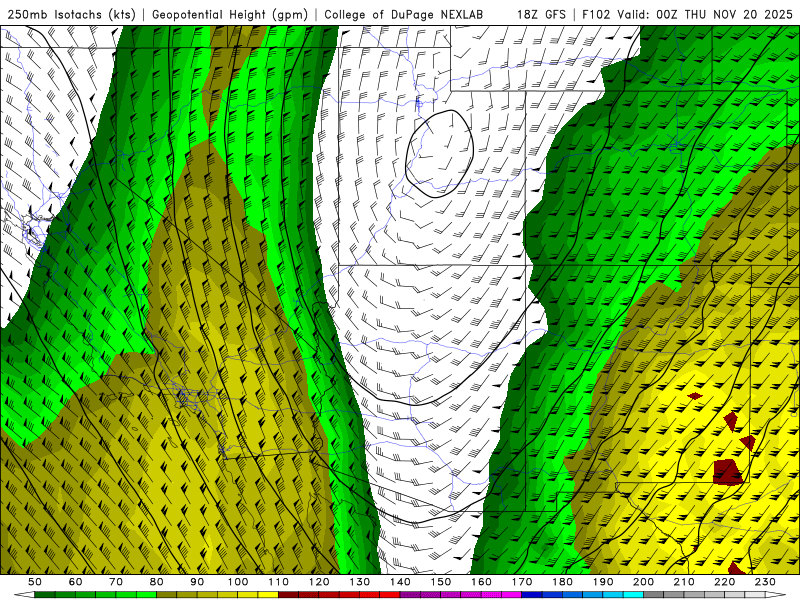
Task: Pick the bright yellow swatch on the legend
Action: 268,595
